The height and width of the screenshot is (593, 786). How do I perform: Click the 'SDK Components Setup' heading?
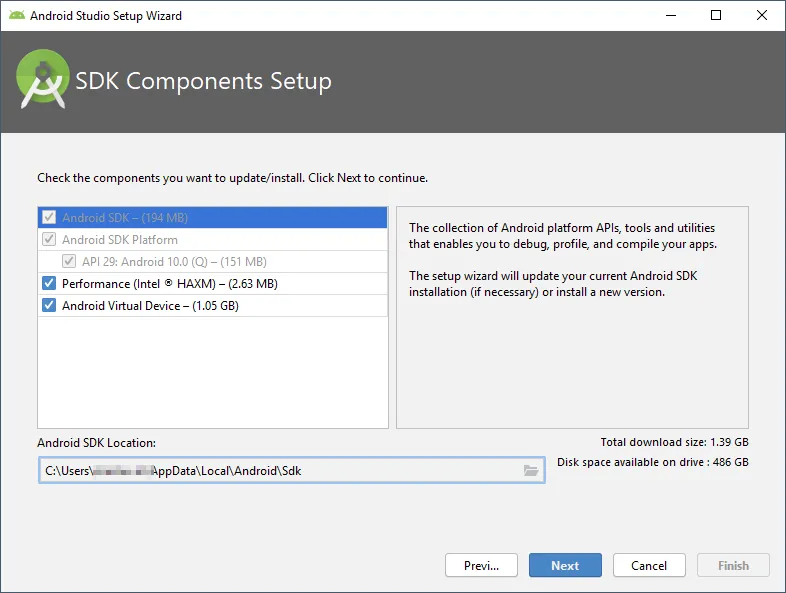204,81
